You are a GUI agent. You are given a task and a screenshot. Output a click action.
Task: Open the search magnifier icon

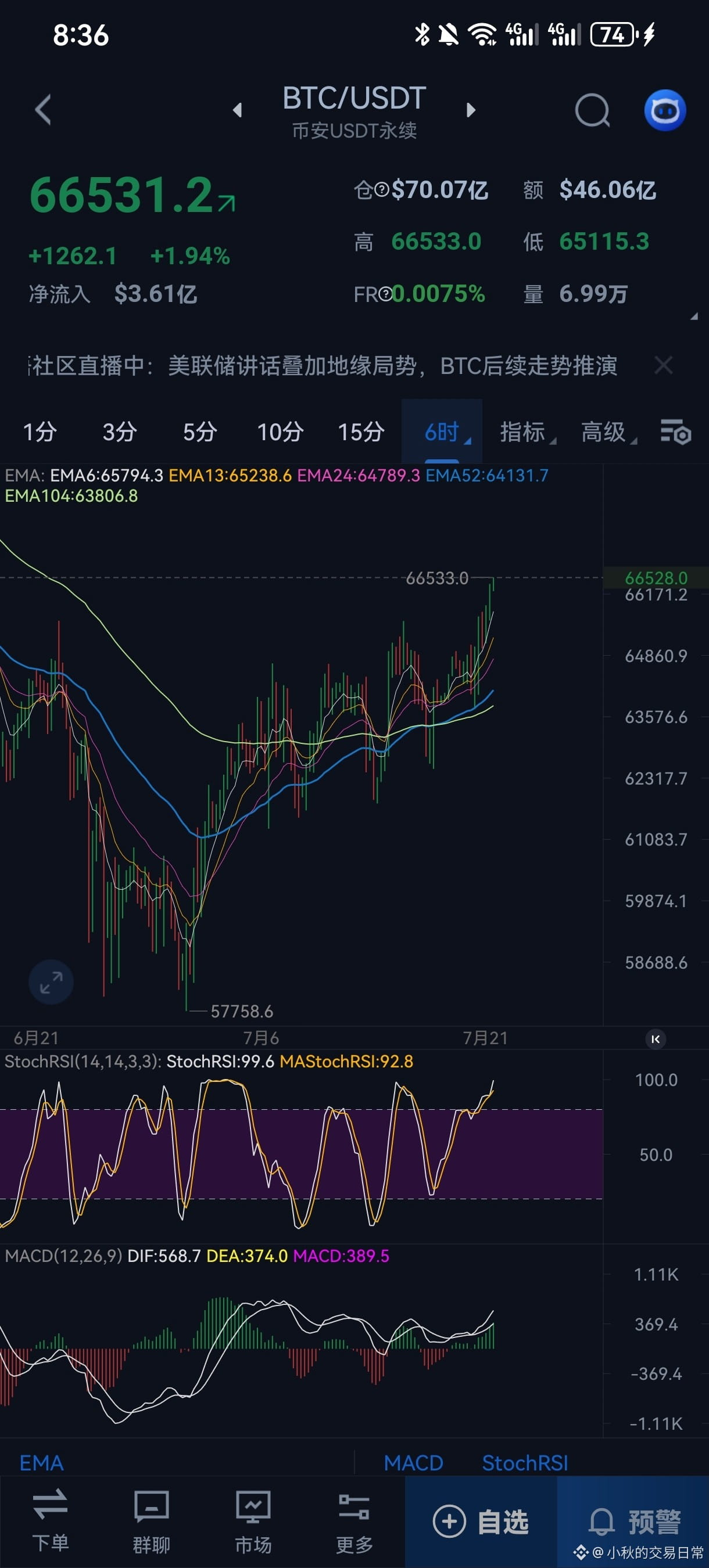(x=593, y=110)
